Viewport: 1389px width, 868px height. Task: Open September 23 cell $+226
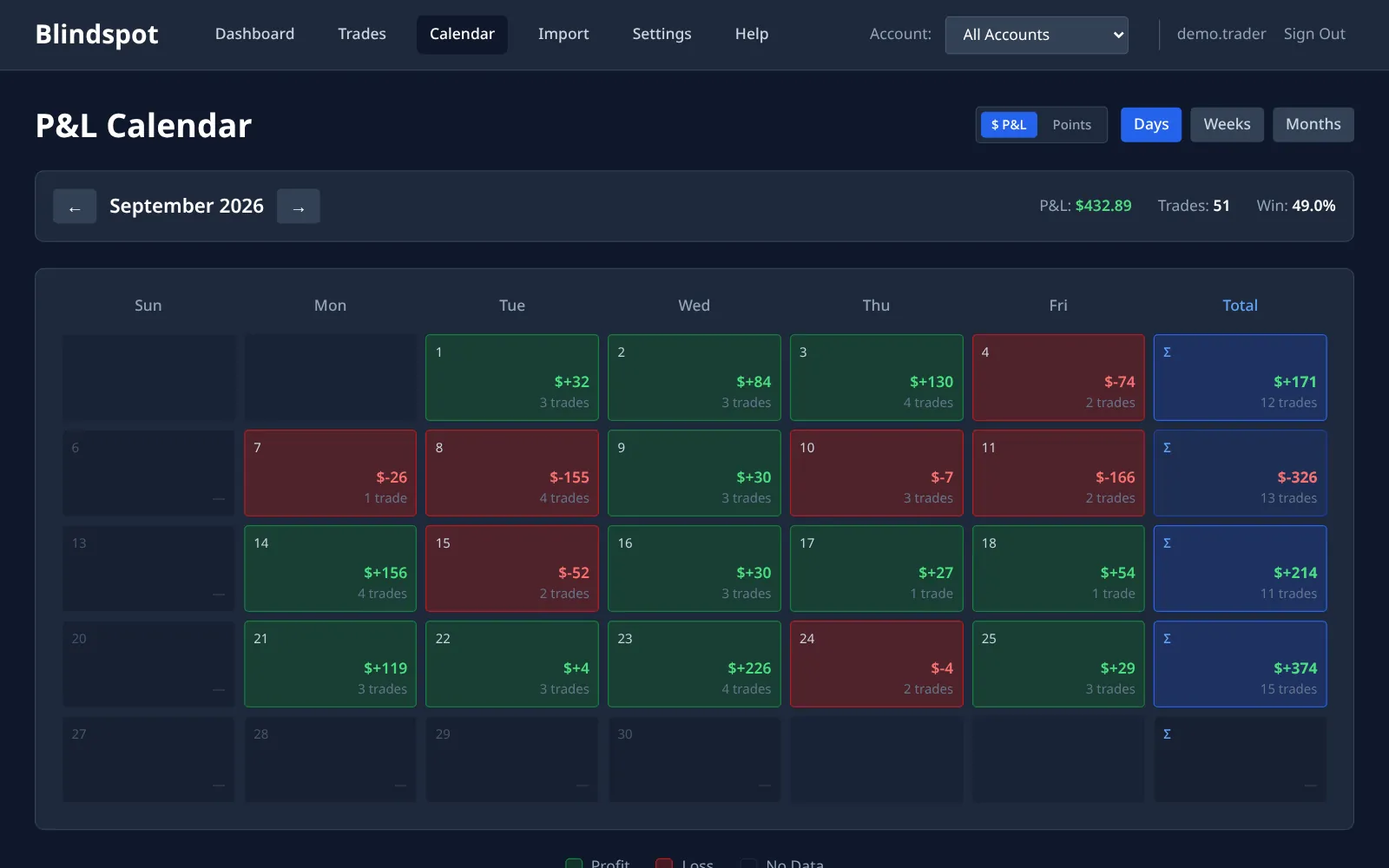pyautogui.click(x=694, y=664)
